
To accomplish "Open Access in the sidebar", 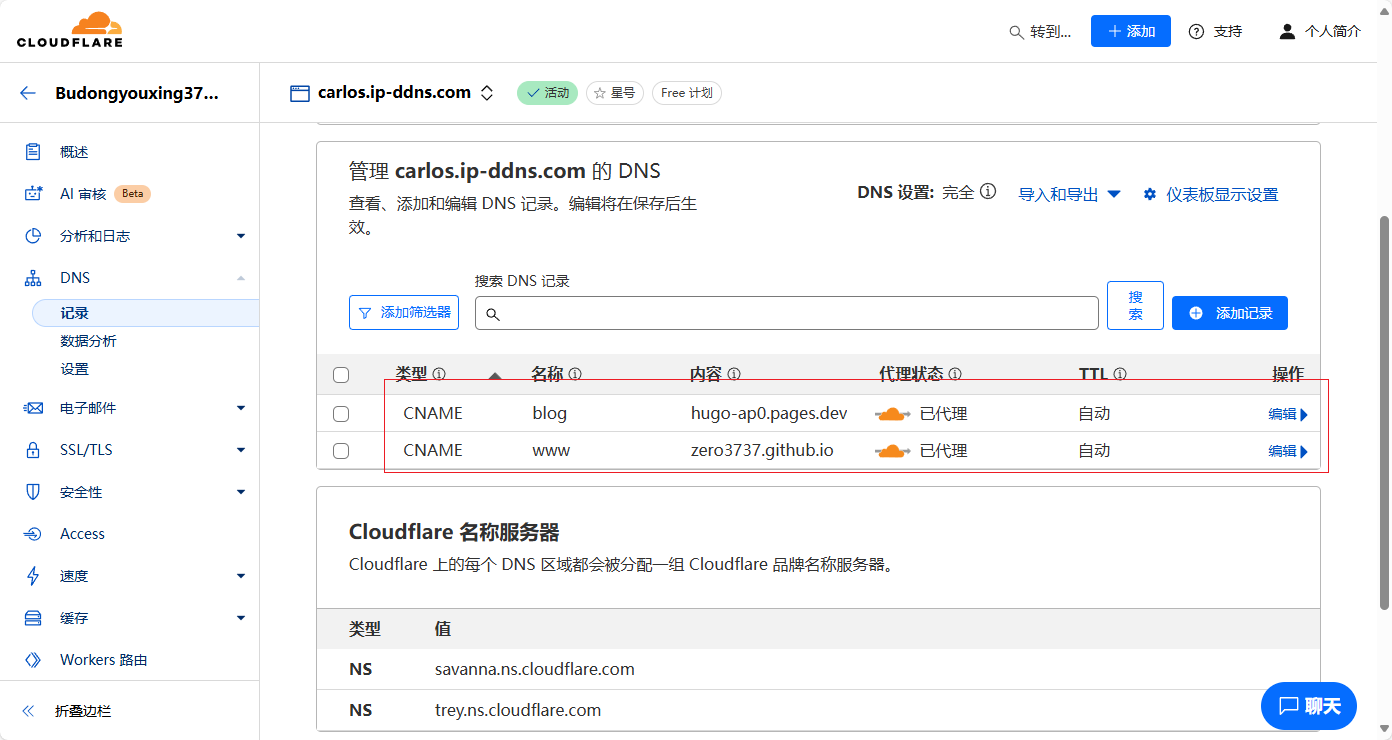I will point(82,534).
